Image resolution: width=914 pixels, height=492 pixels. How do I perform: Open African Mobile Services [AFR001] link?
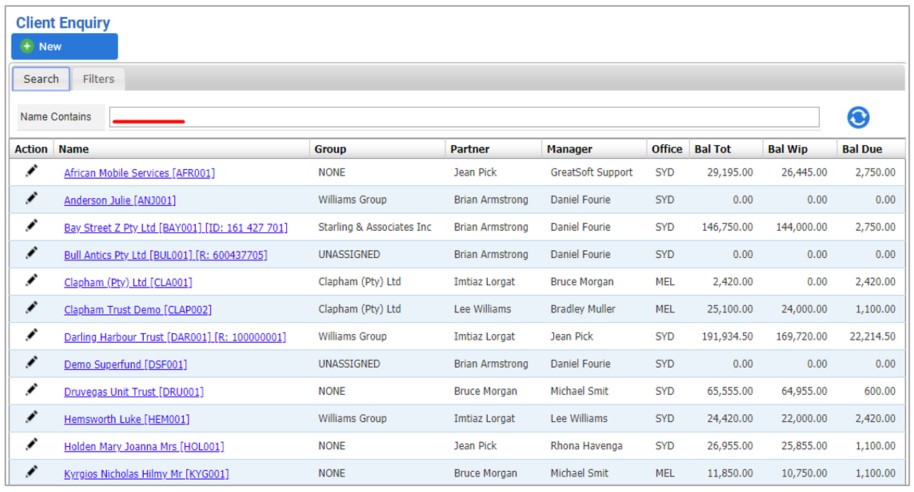pyautogui.click(x=139, y=173)
